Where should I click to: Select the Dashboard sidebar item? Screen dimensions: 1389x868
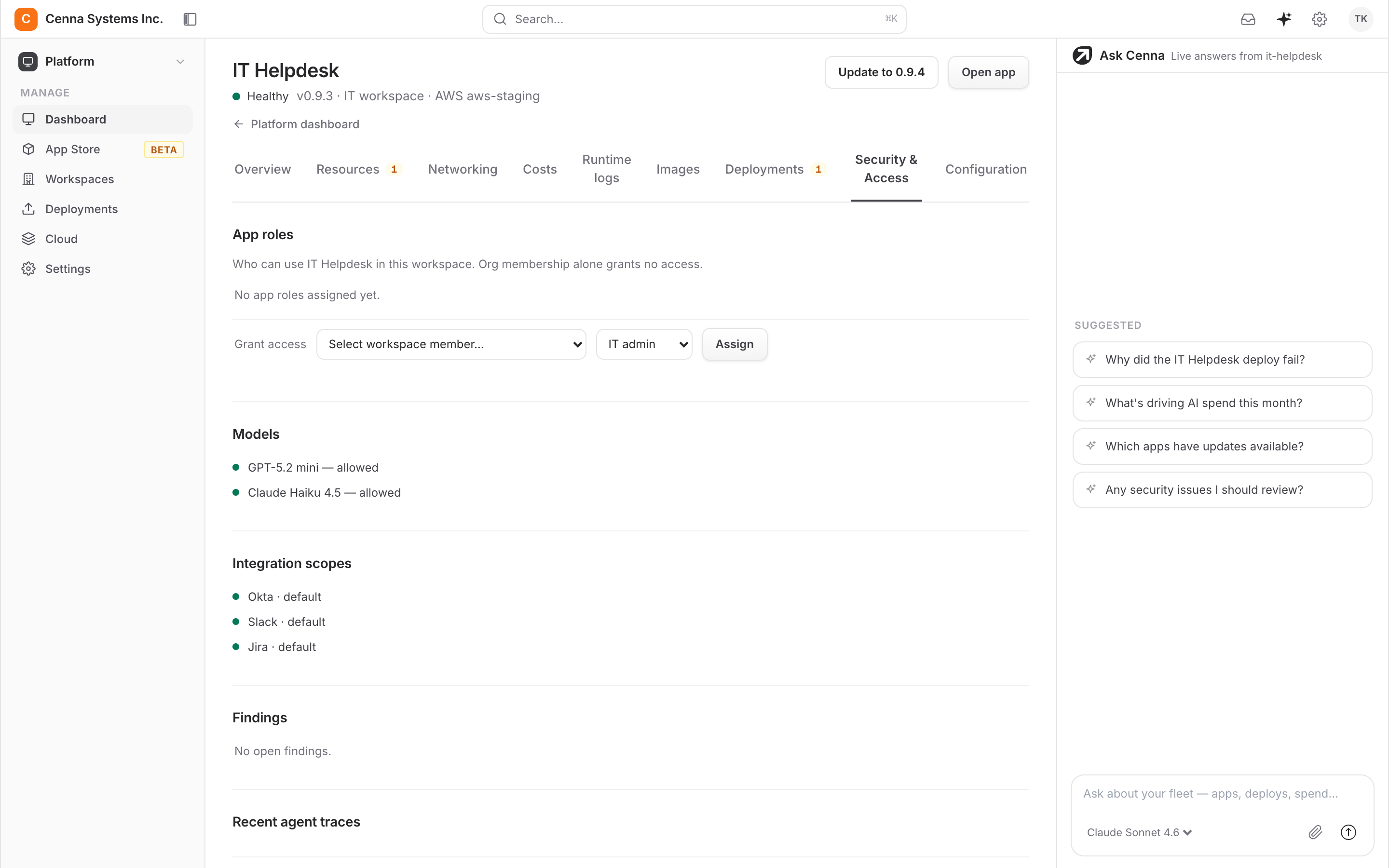(x=102, y=120)
